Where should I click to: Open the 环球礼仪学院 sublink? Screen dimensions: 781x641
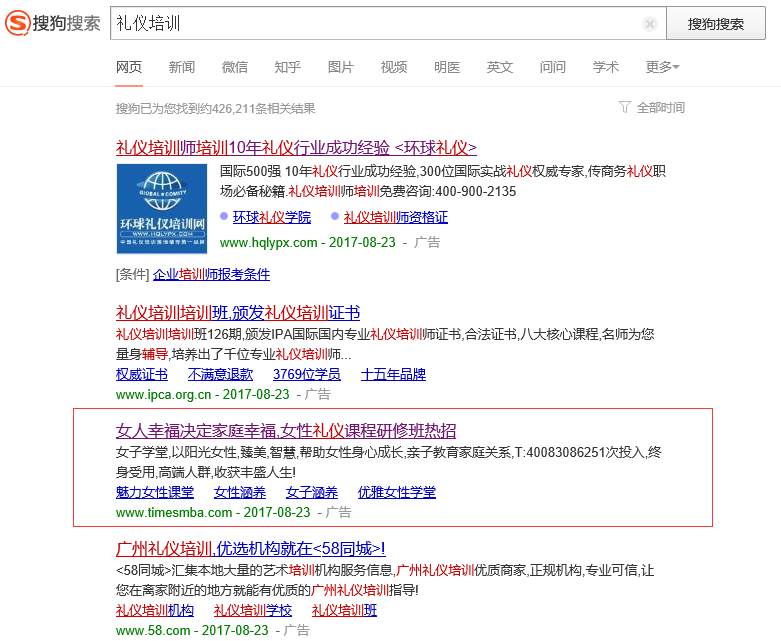tap(271, 217)
